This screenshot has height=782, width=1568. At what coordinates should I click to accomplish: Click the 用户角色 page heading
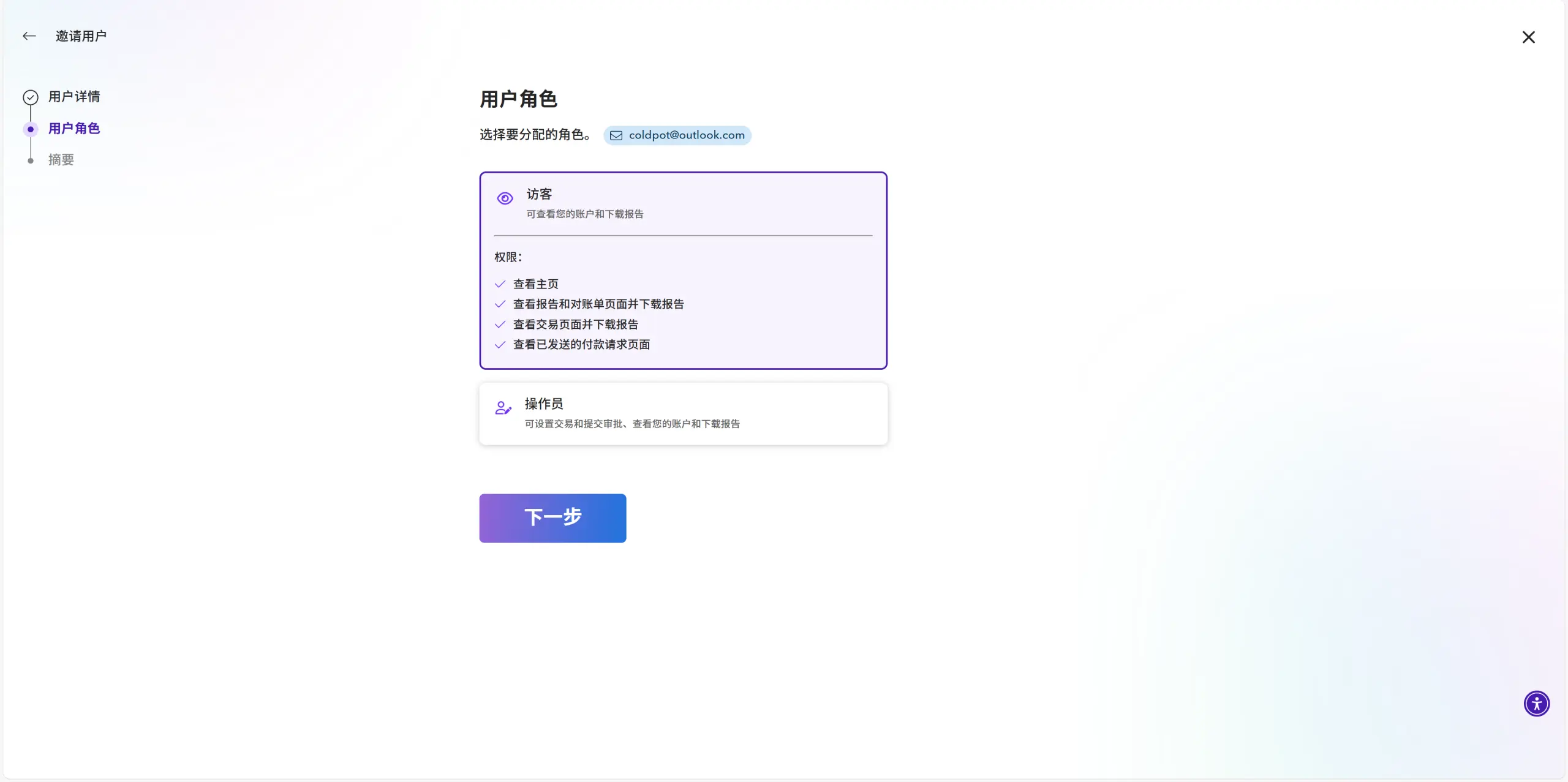click(518, 99)
